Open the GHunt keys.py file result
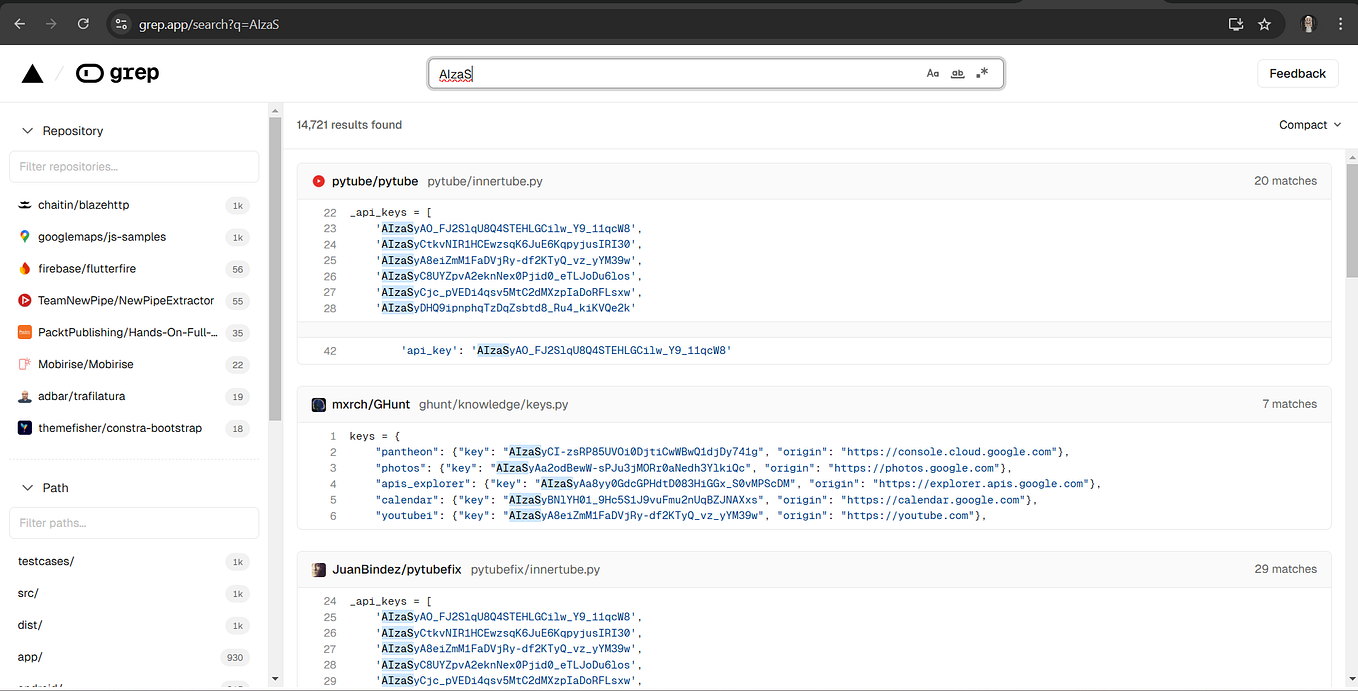Screen dimensions: 1358x691 click(493, 404)
